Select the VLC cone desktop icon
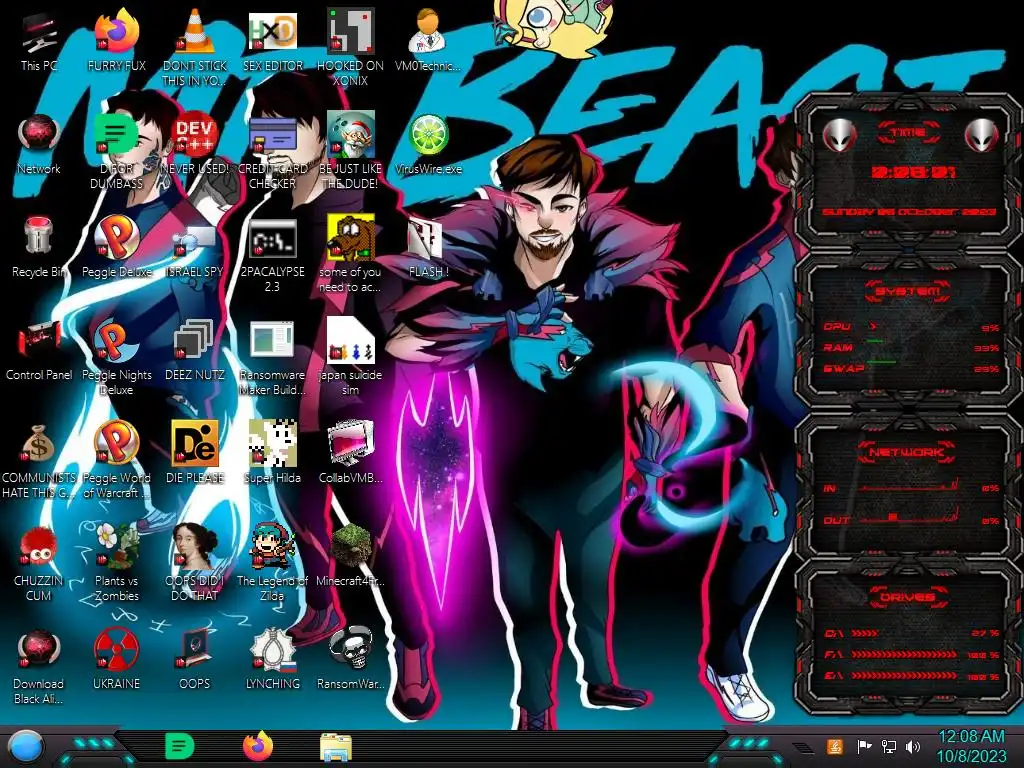1024x768 pixels. click(195, 31)
